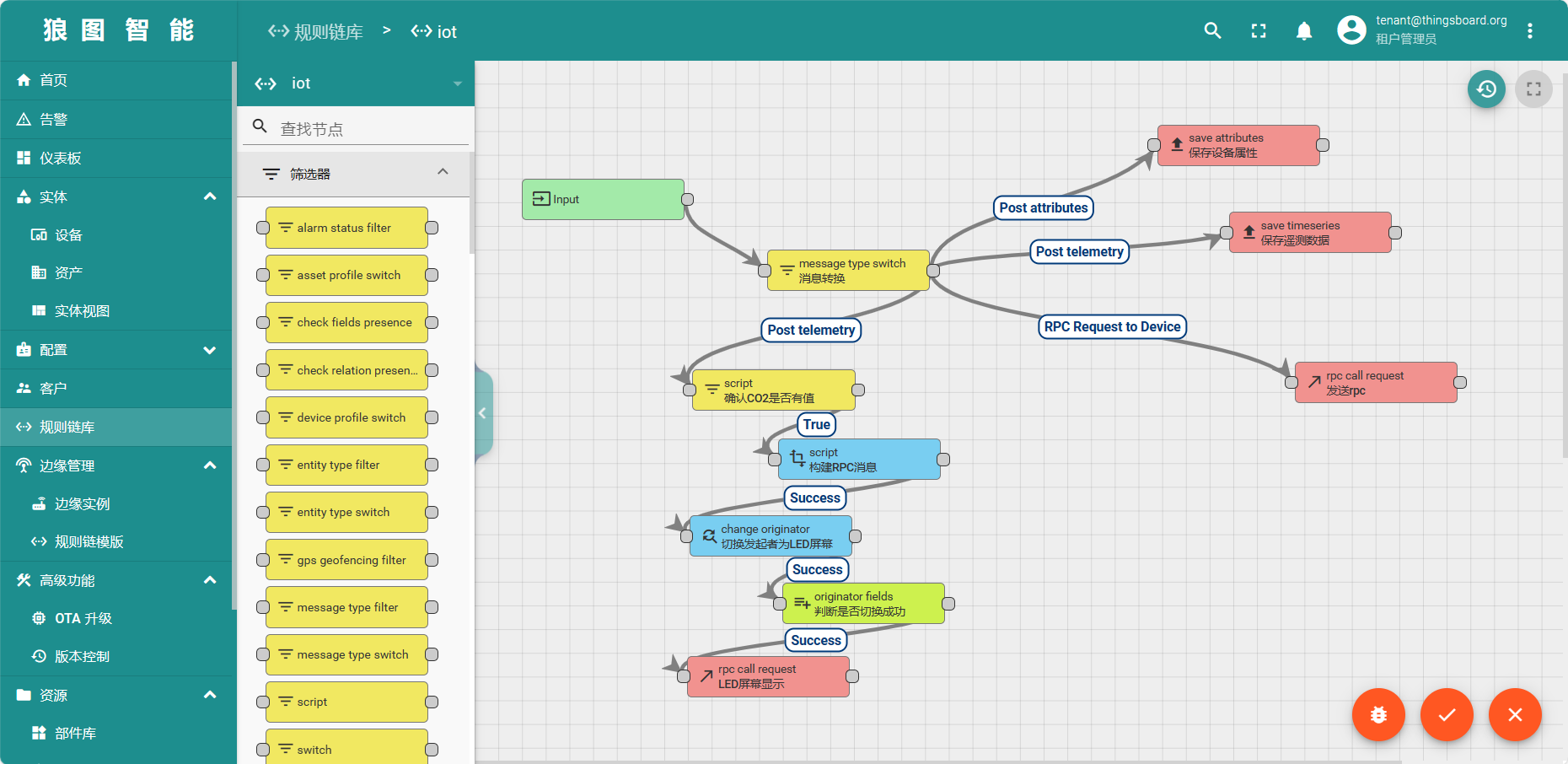Click filter icon on 确认CO2是否有值 node
Screen dimensions: 1568x764
(712, 390)
